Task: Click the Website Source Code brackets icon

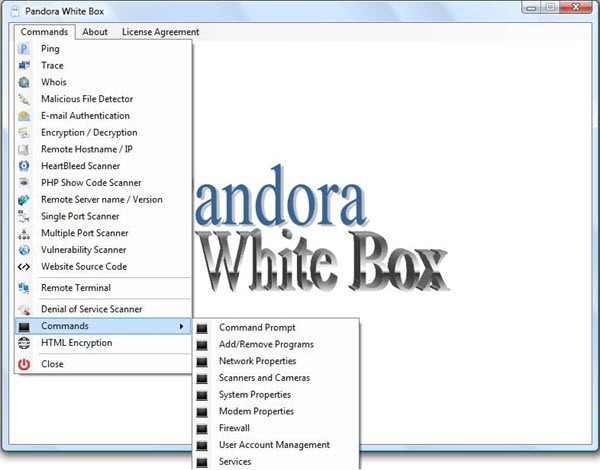Action: (x=24, y=267)
